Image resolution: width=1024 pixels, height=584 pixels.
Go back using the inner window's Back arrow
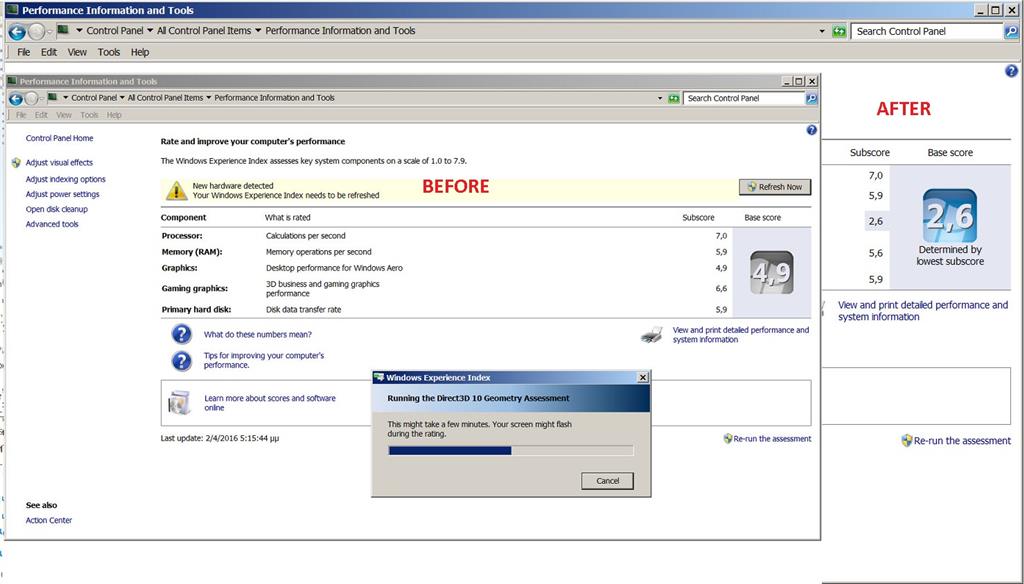point(16,99)
